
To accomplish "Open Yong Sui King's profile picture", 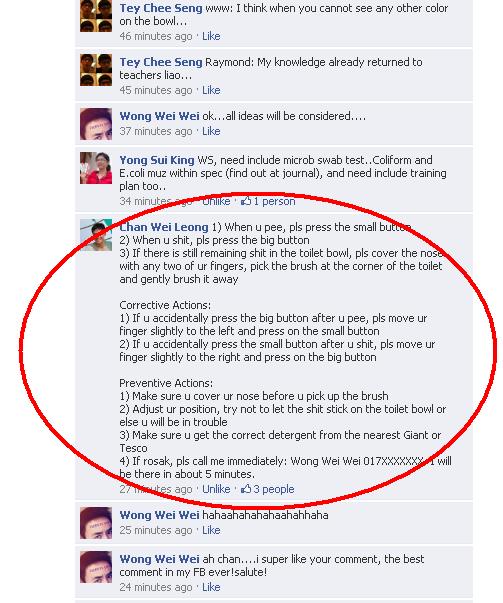I will coord(96,168).
